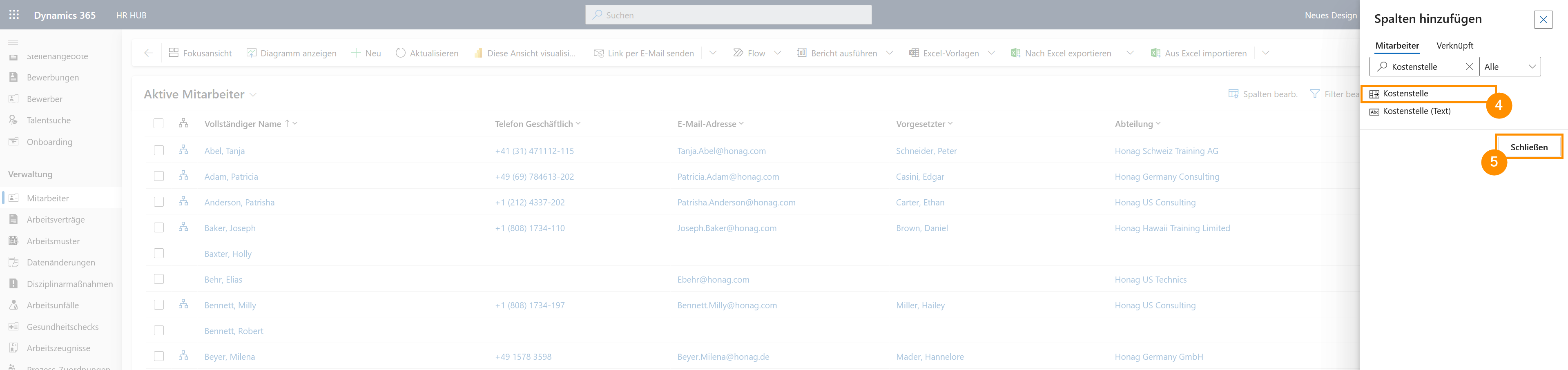This screenshot has width=1568, height=370.
Task: Click hierarchy icon in the column header
Action: (x=183, y=123)
